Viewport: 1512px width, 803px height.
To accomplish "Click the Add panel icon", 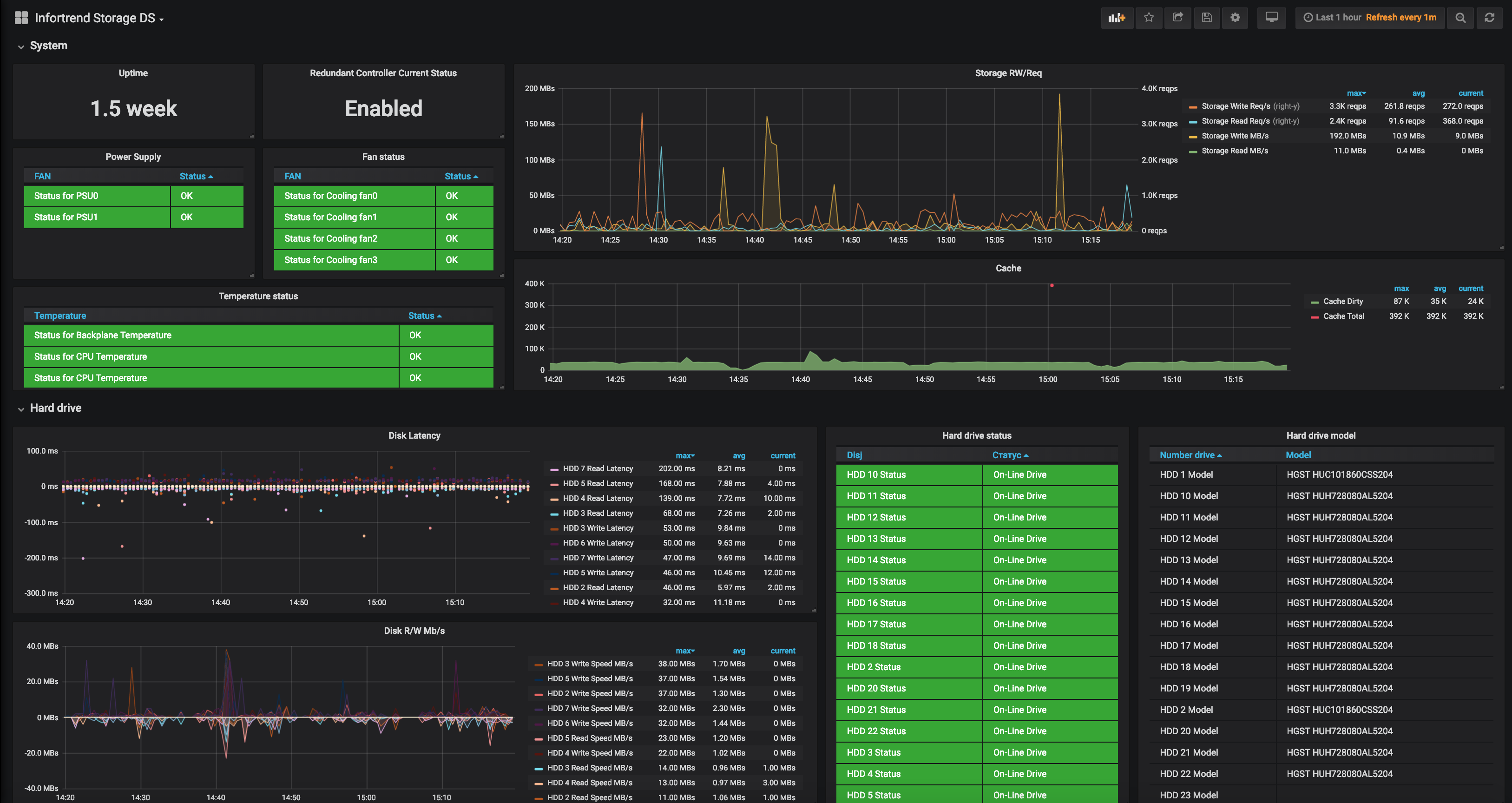I will tap(1117, 18).
